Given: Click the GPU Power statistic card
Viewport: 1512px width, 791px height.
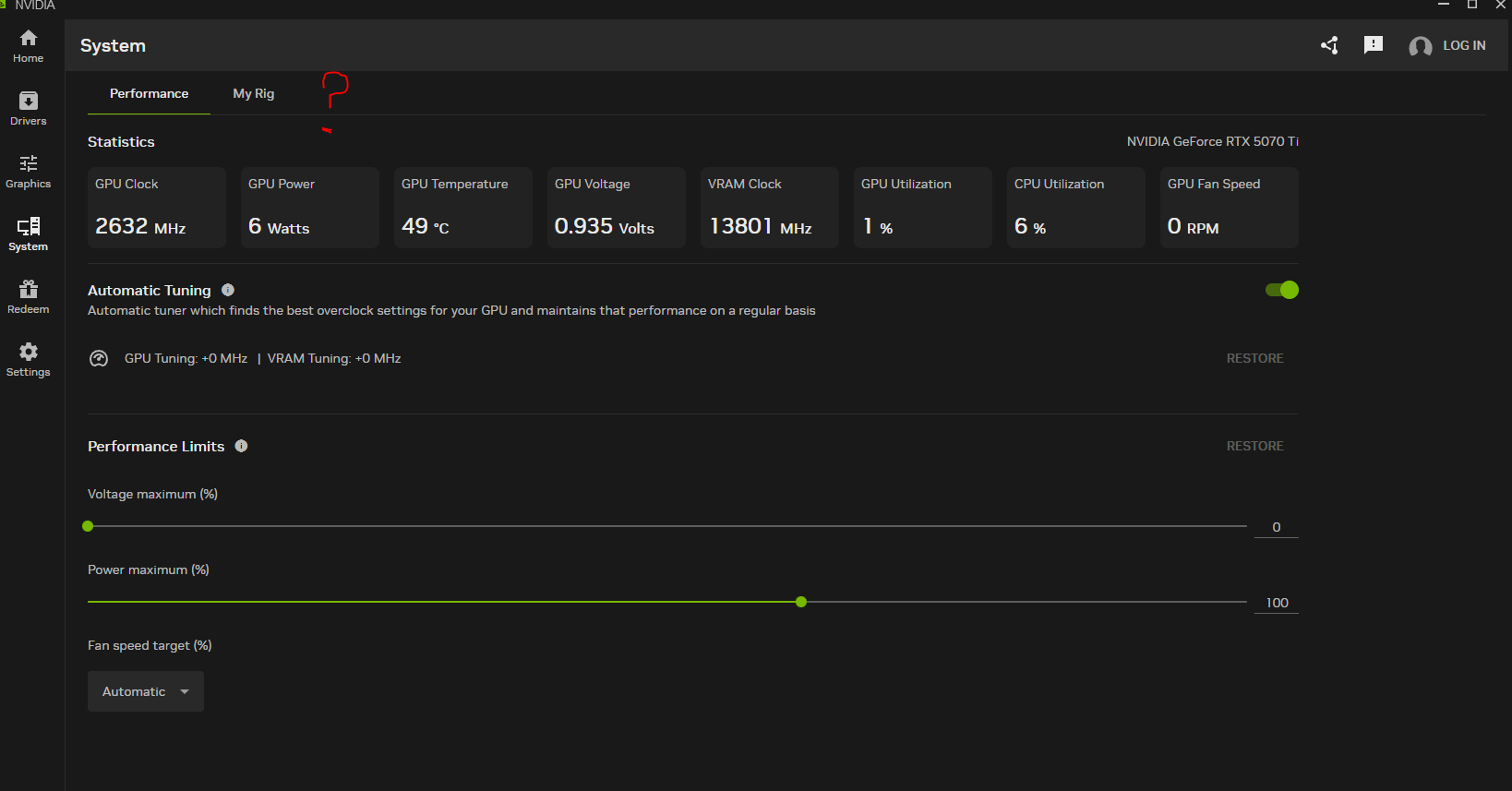Looking at the screenshot, I should (x=310, y=208).
